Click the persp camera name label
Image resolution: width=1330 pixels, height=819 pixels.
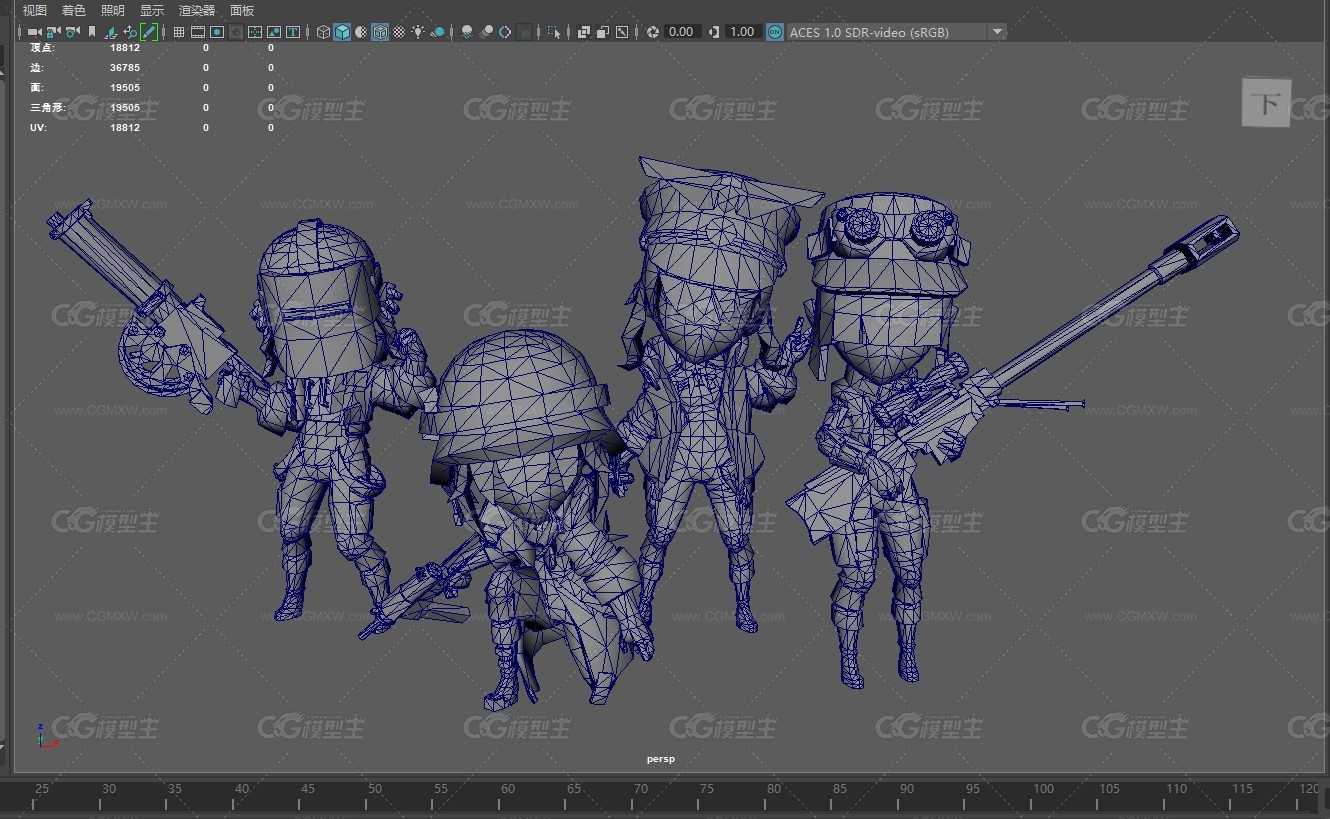(x=661, y=759)
